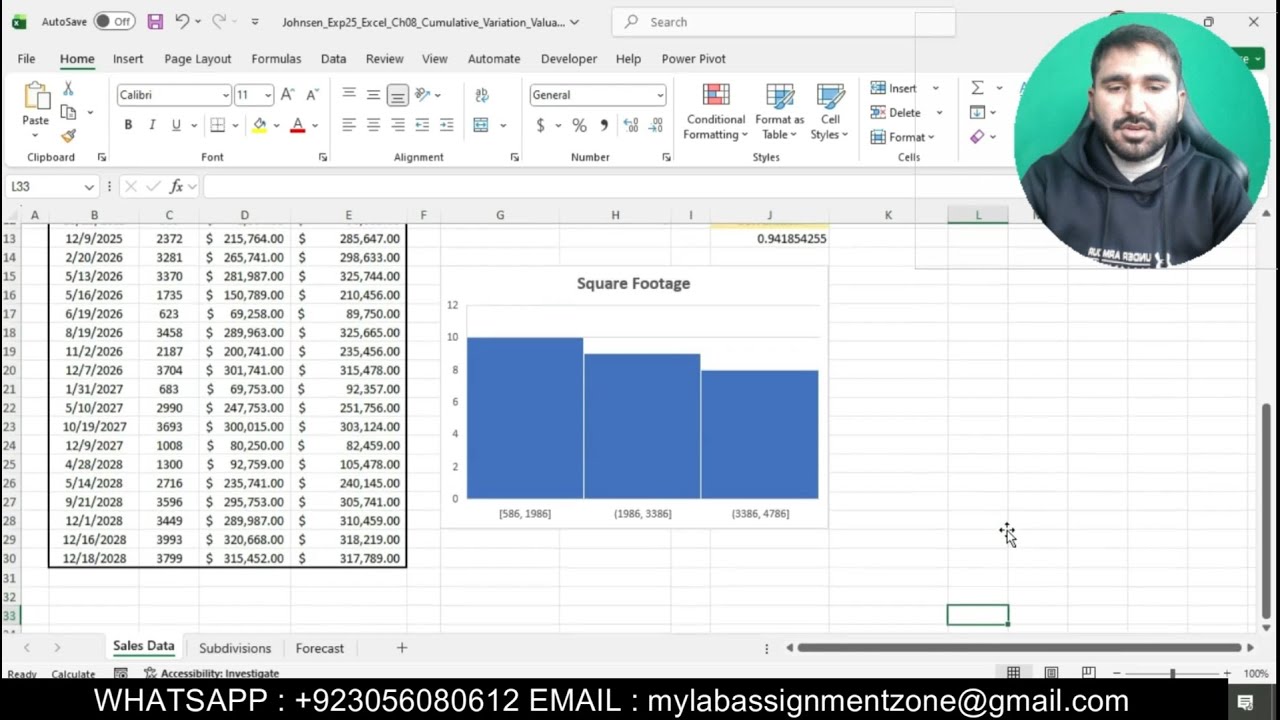This screenshot has width=1280, height=720.
Task: Switch to Page Layout view icon
Action: point(1051,673)
